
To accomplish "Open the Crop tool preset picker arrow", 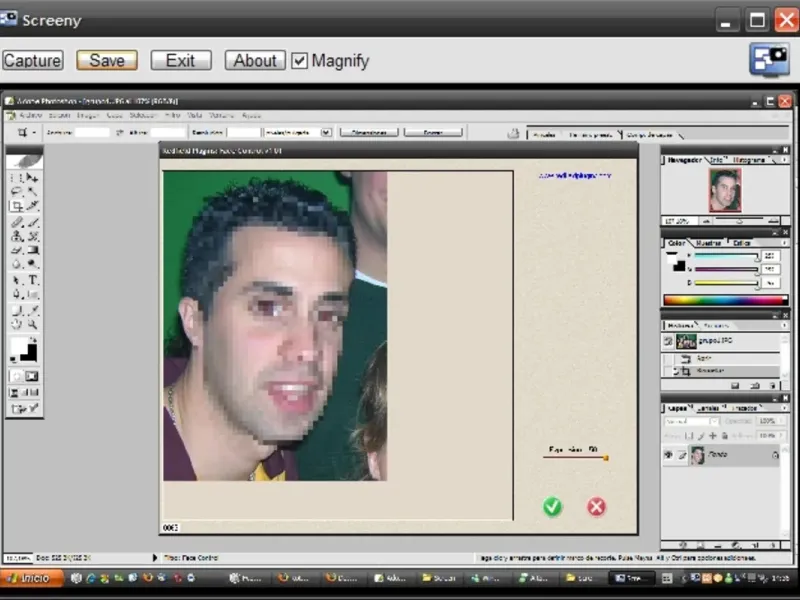I will coord(35,132).
